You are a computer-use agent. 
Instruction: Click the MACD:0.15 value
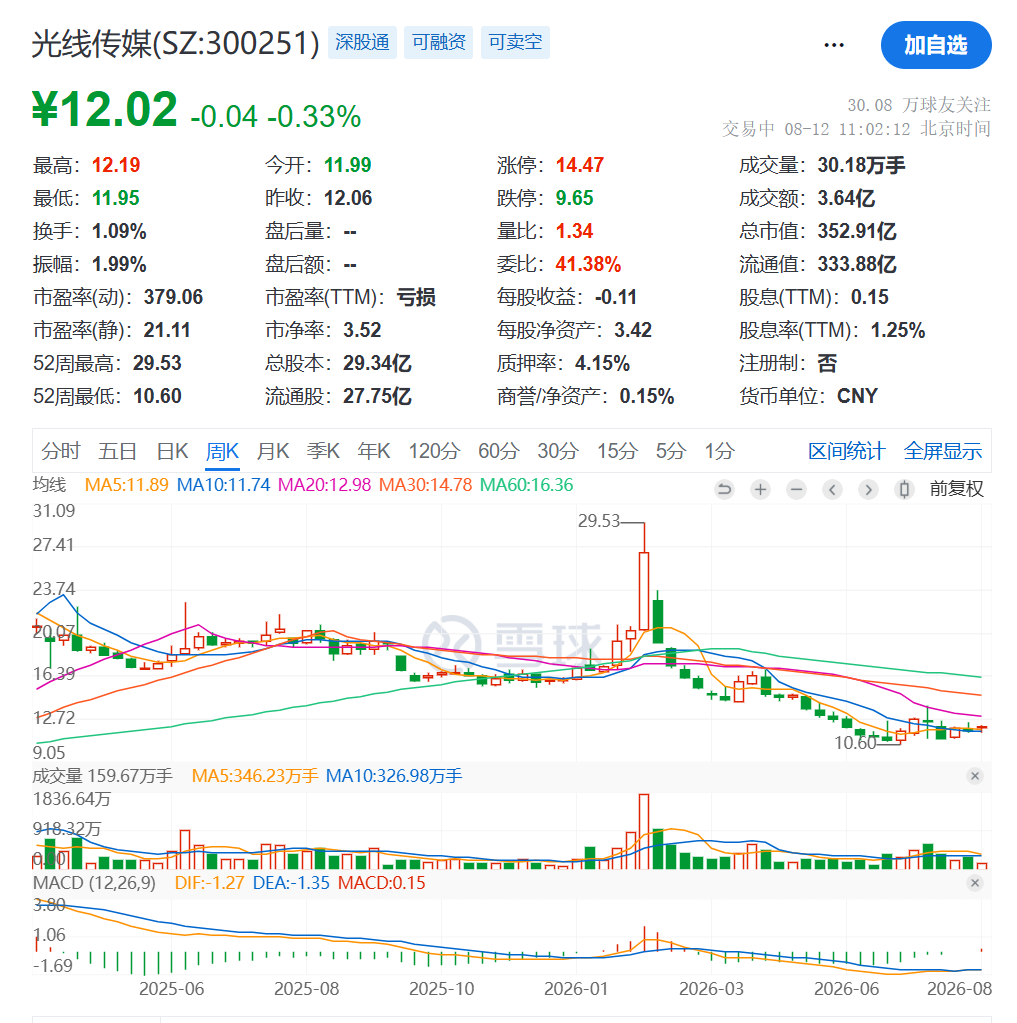point(382,883)
